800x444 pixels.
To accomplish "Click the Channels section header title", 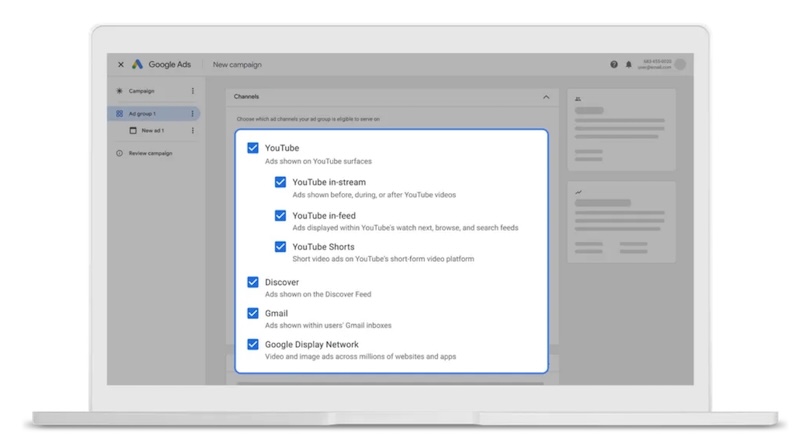I will pos(246,96).
